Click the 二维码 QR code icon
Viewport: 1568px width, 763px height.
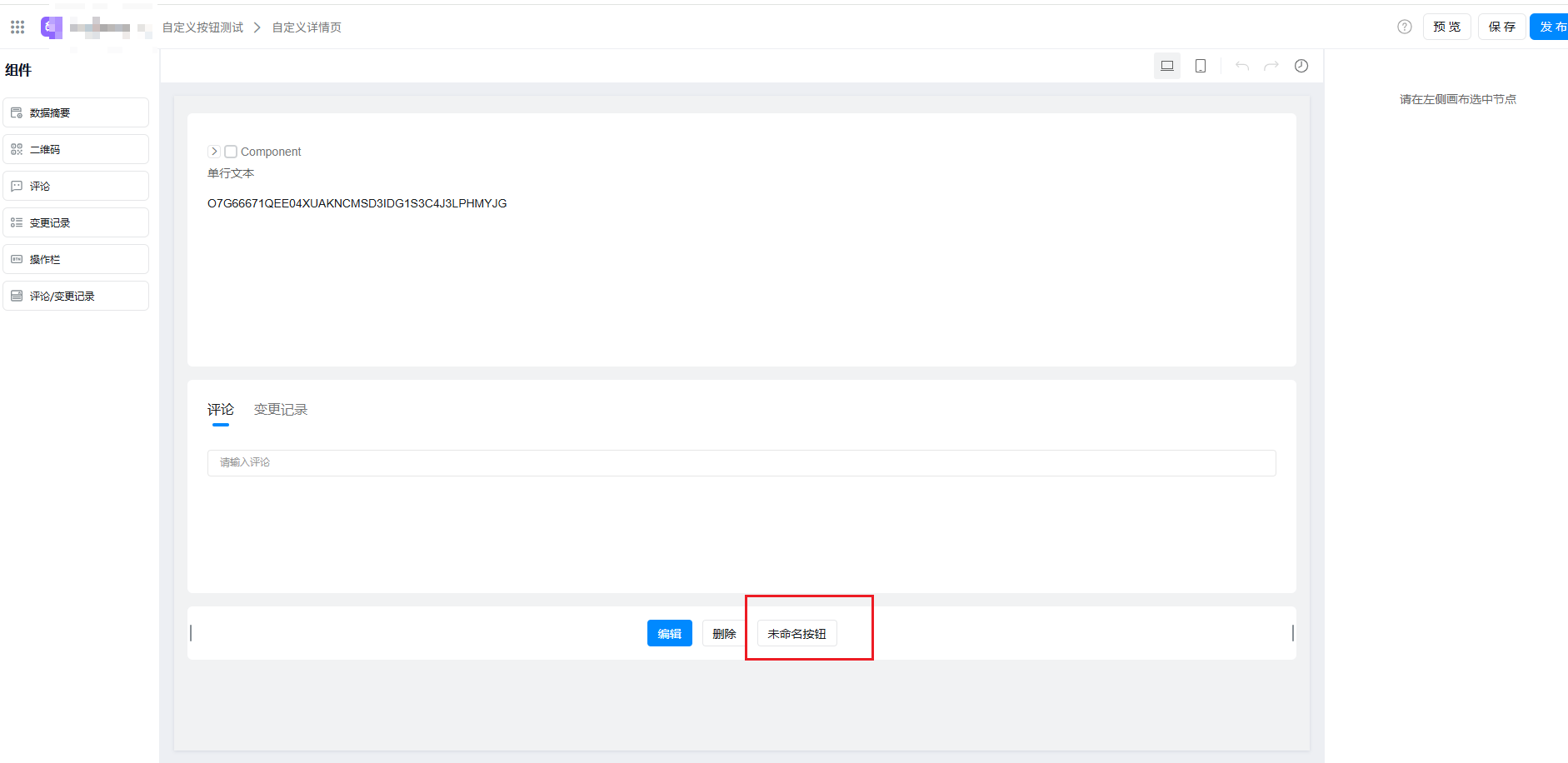click(x=17, y=149)
